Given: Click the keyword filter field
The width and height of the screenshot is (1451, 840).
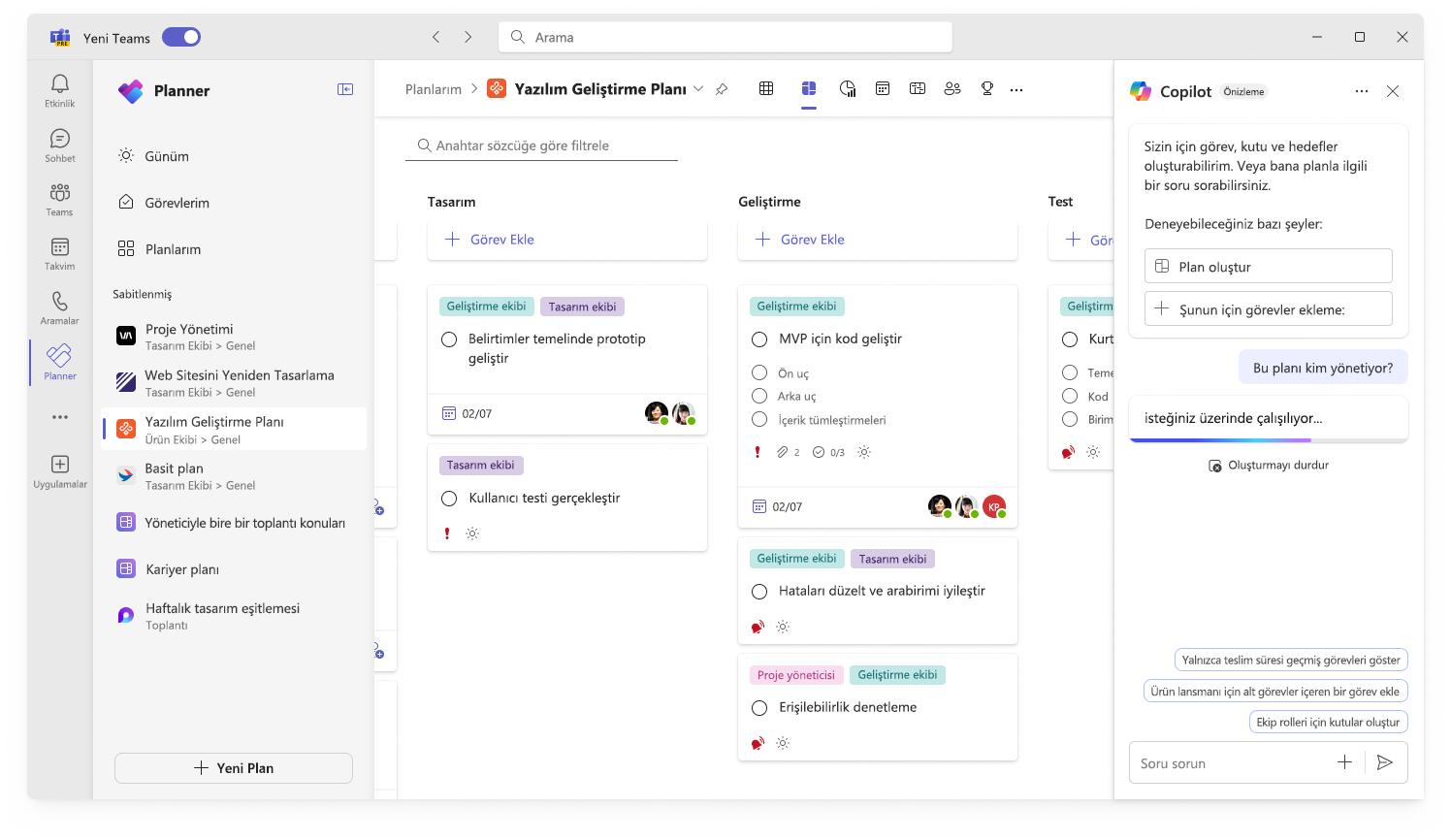Looking at the screenshot, I should 541,145.
